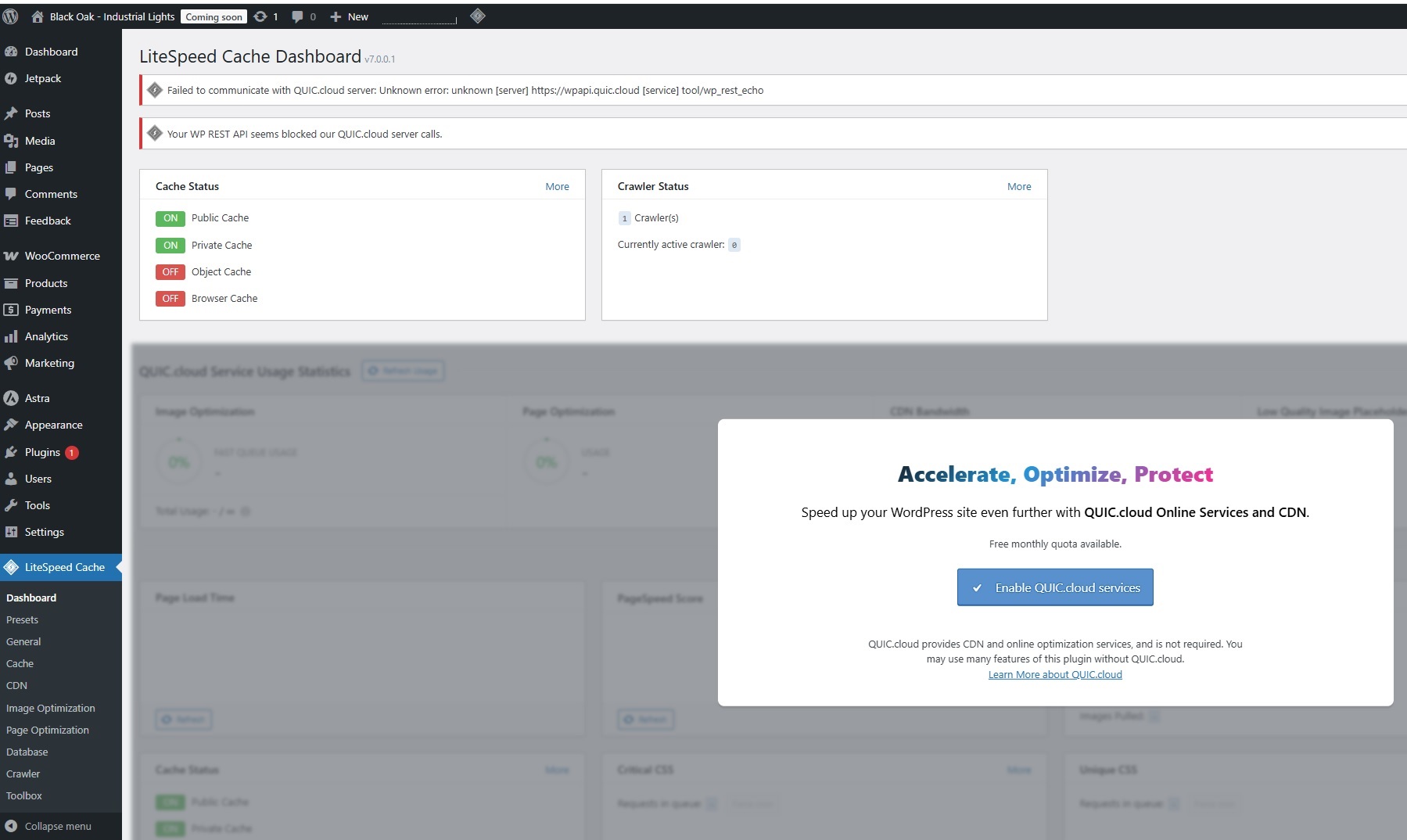Open the updates icon in the admin bar

tap(260, 16)
